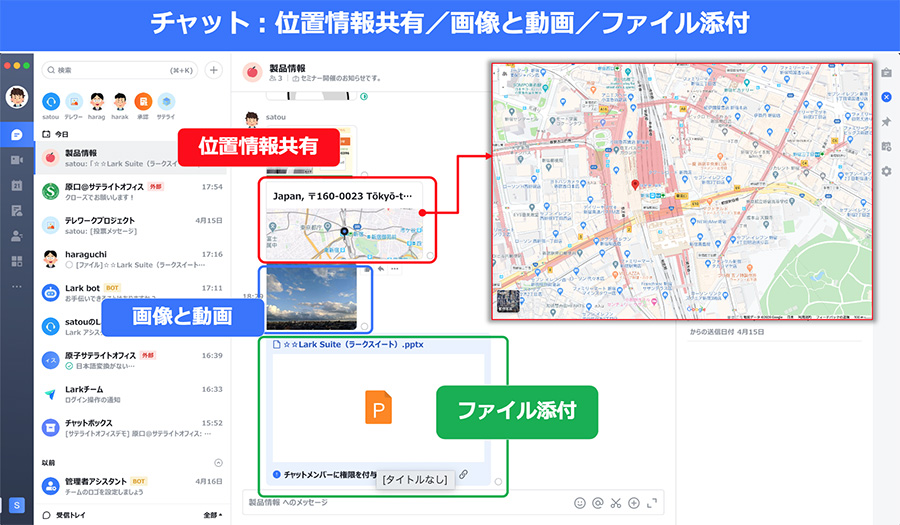The height and width of the screenshot is (525, 900).
Task: Toggle the read-status circle beside the pptx message
Action: (498, 482)
